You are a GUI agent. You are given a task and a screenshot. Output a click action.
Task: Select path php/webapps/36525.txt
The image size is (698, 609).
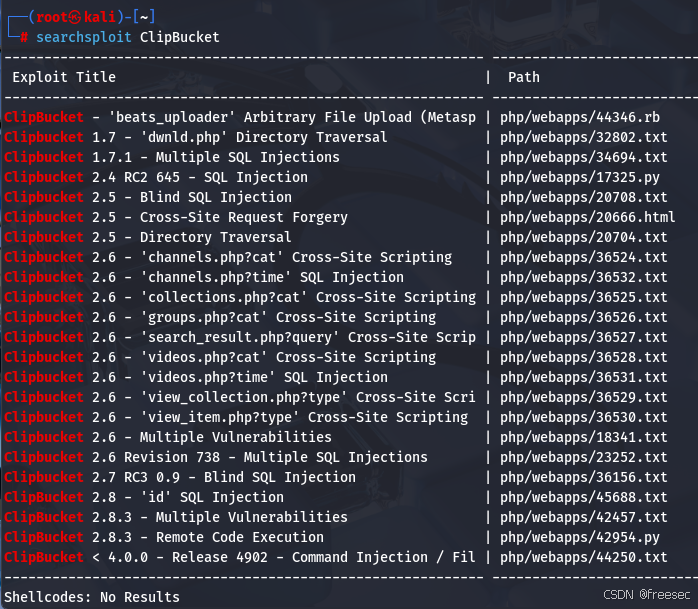(584, 298)
